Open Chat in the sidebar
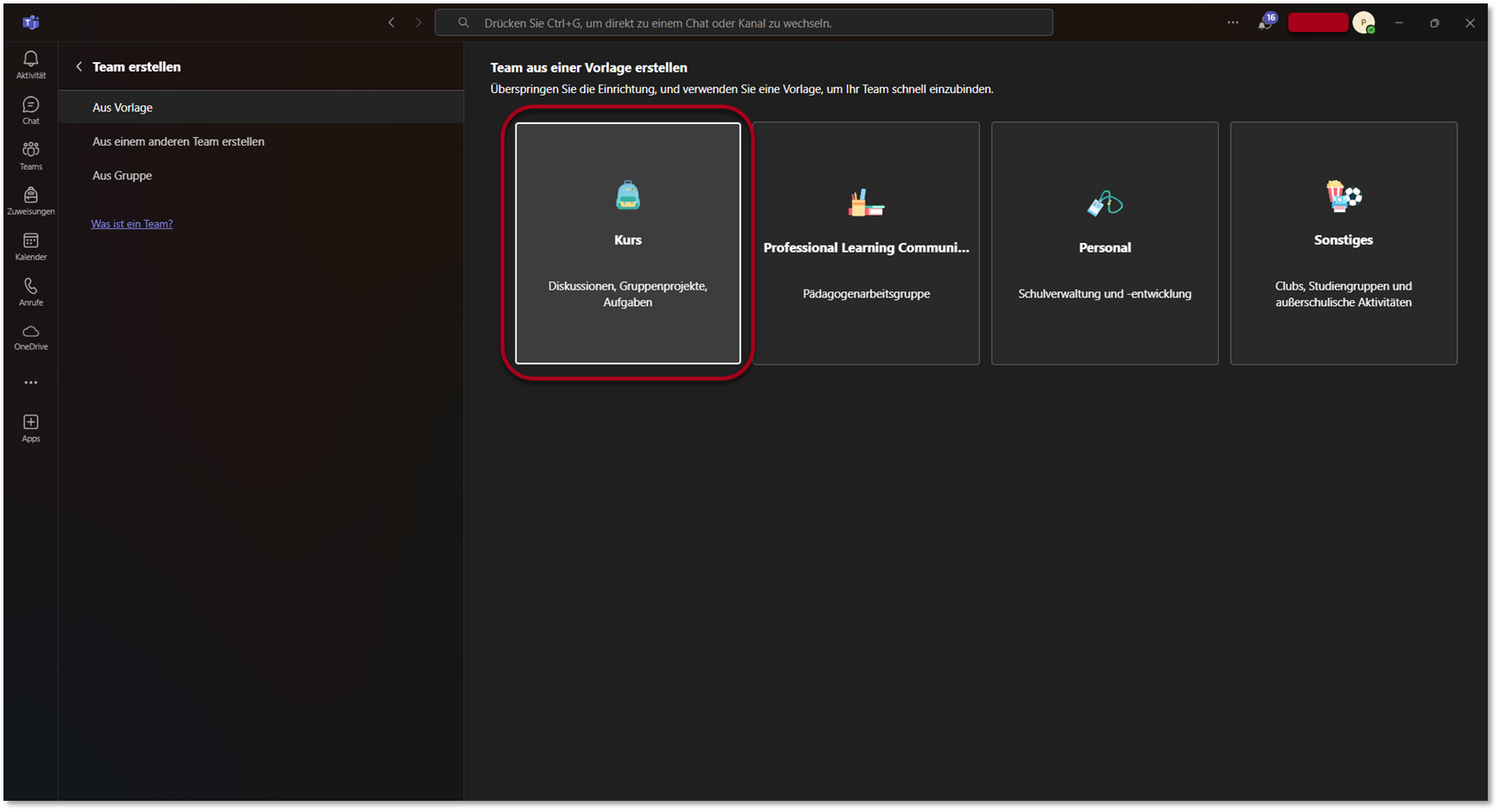The height and width of the screenshot is (812, 1499). point(31,109)
